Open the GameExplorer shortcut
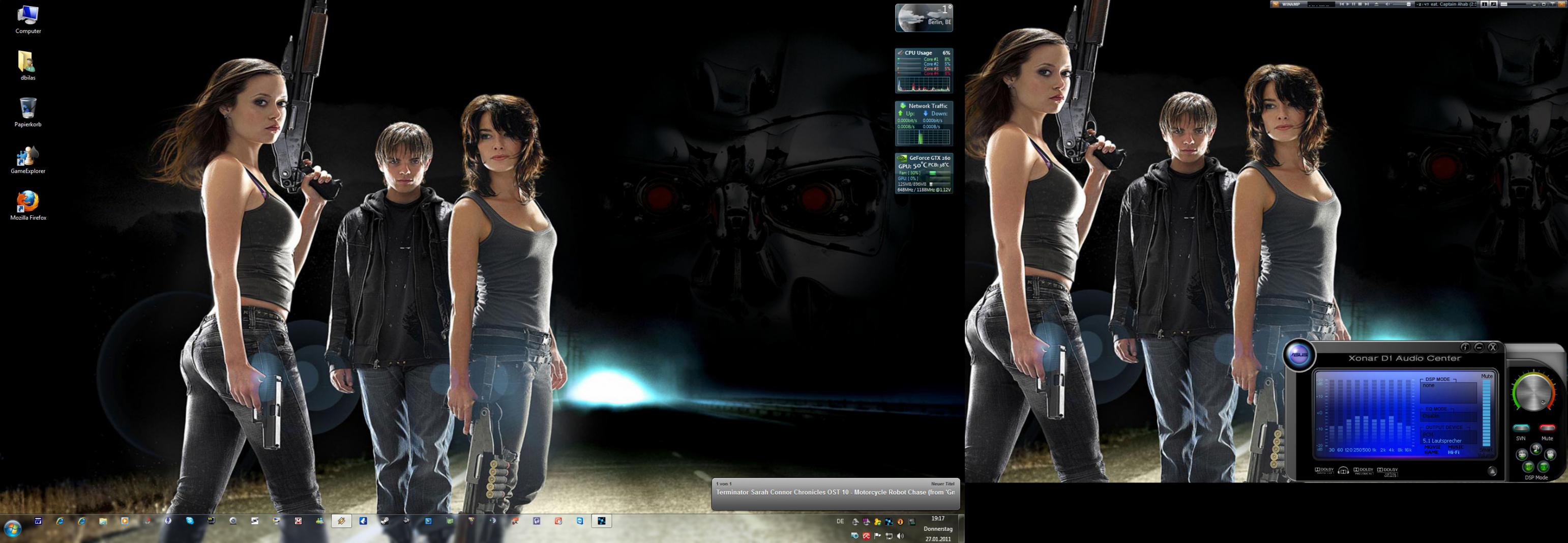Viewport: 1568px width, 543px height. 28,159
